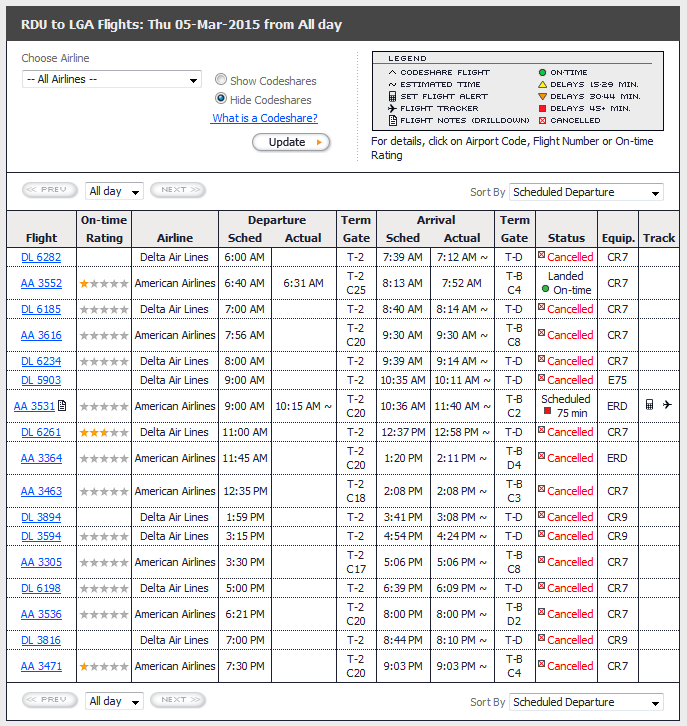
Task: Click cancelled icon in AA 3364 row
Action: [x=541, y=456]
